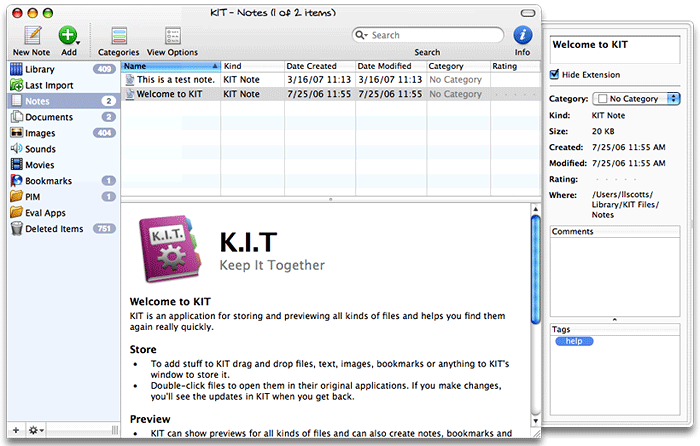Toggle the Info inspector button
Screen dimensions: 700x446
pos(522,35)
